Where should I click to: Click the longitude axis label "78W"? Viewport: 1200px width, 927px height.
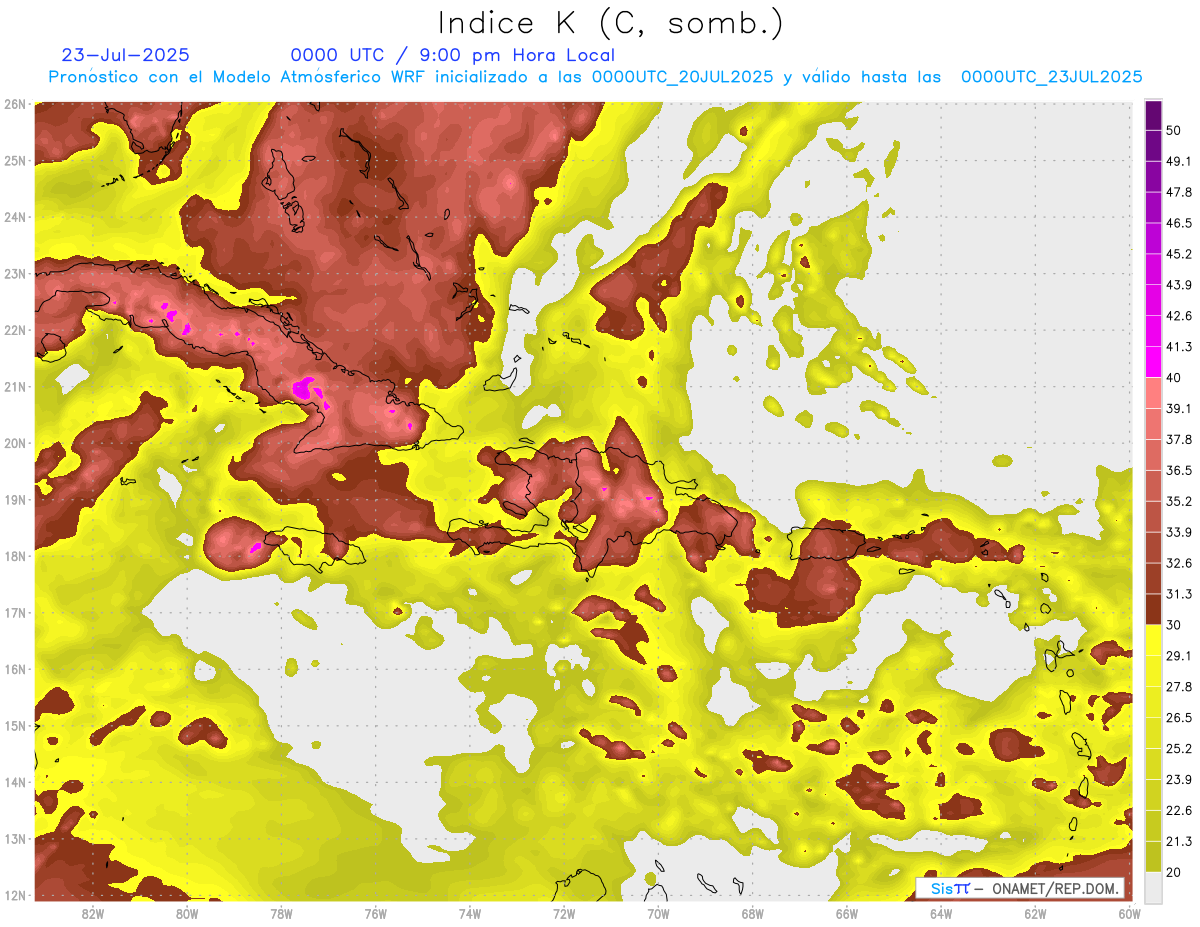click(x=281, y=913)
